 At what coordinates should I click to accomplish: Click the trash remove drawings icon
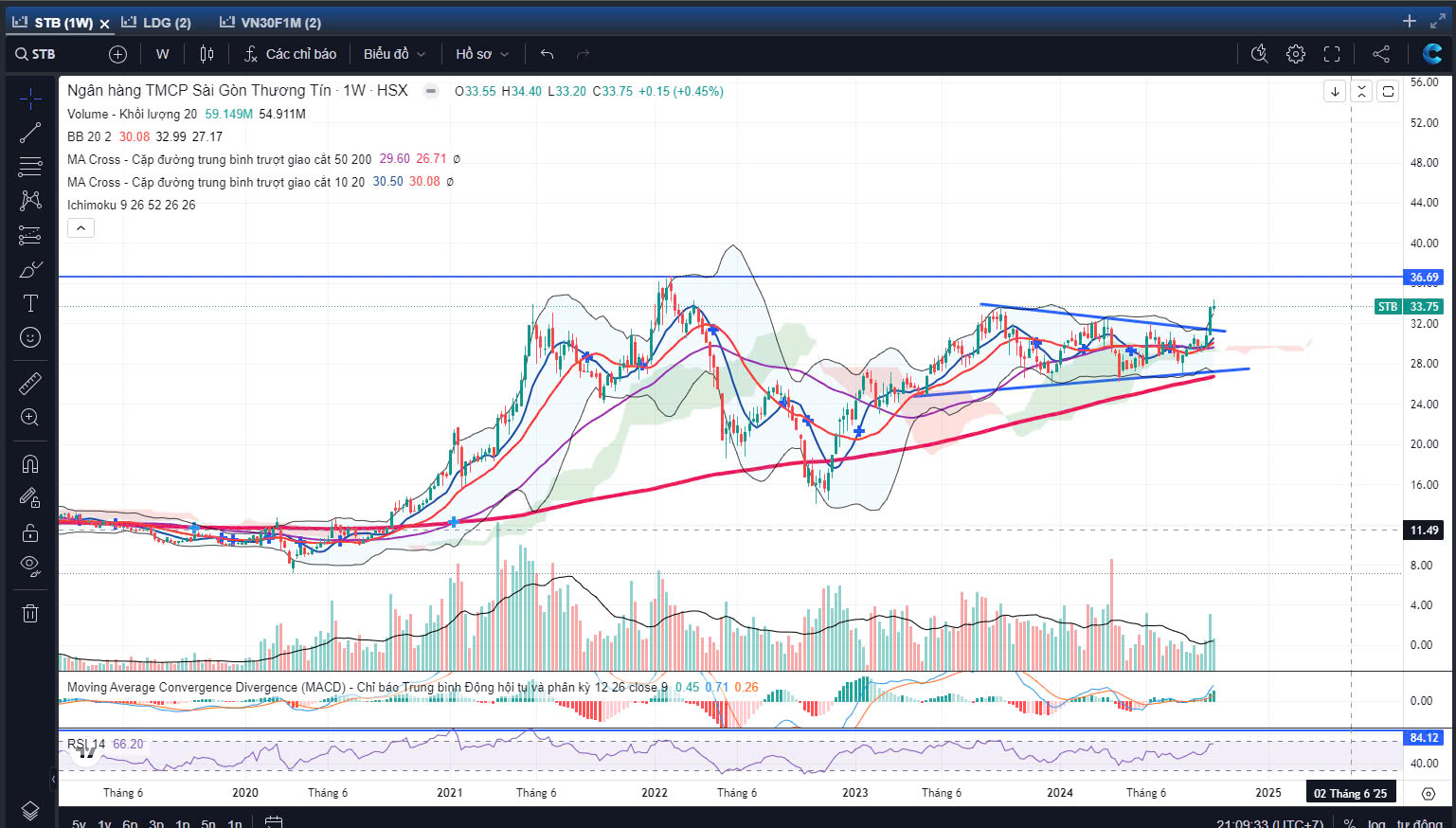point(30,613)
